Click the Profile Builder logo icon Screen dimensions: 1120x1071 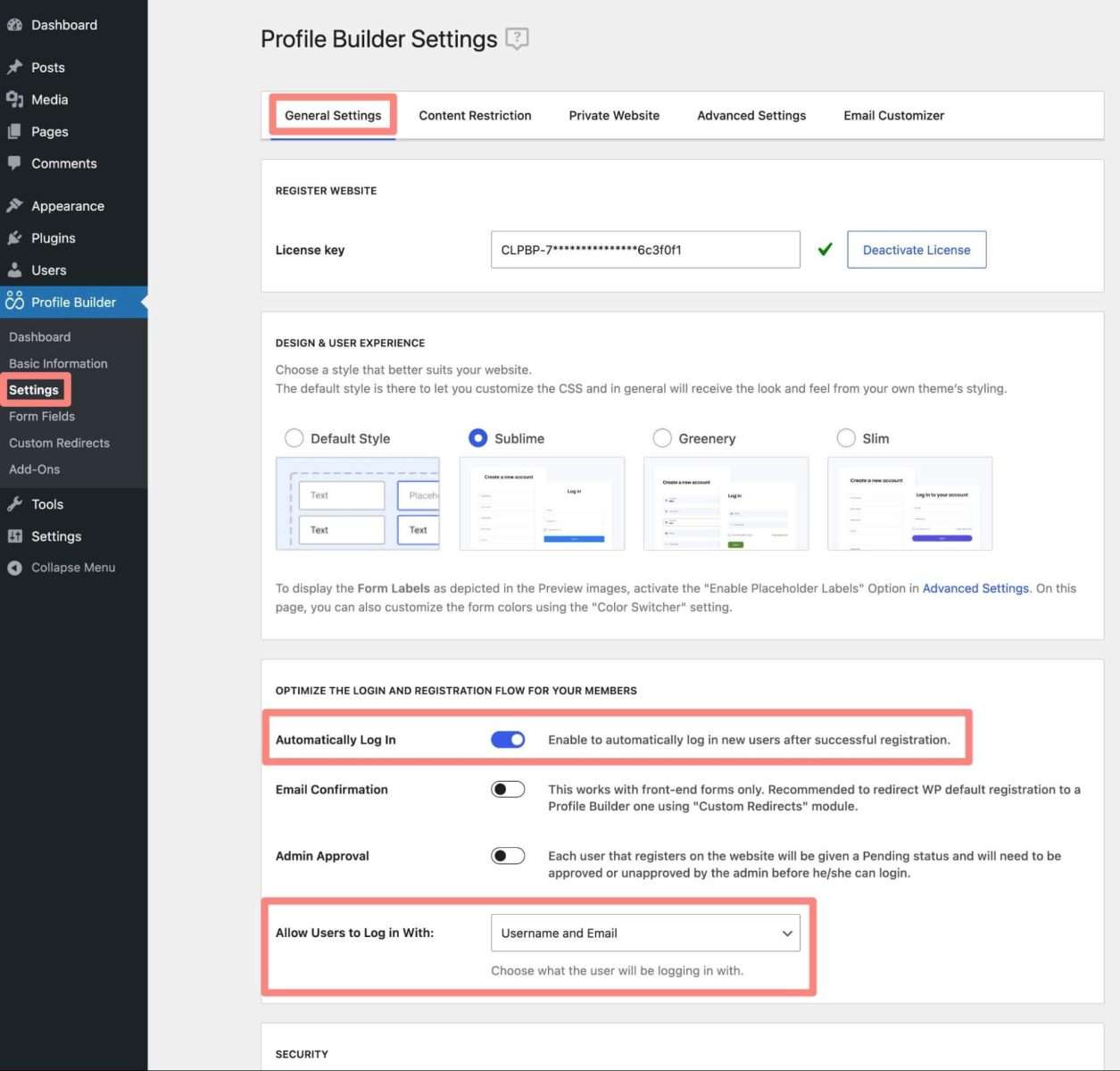[x=14, y=301]
